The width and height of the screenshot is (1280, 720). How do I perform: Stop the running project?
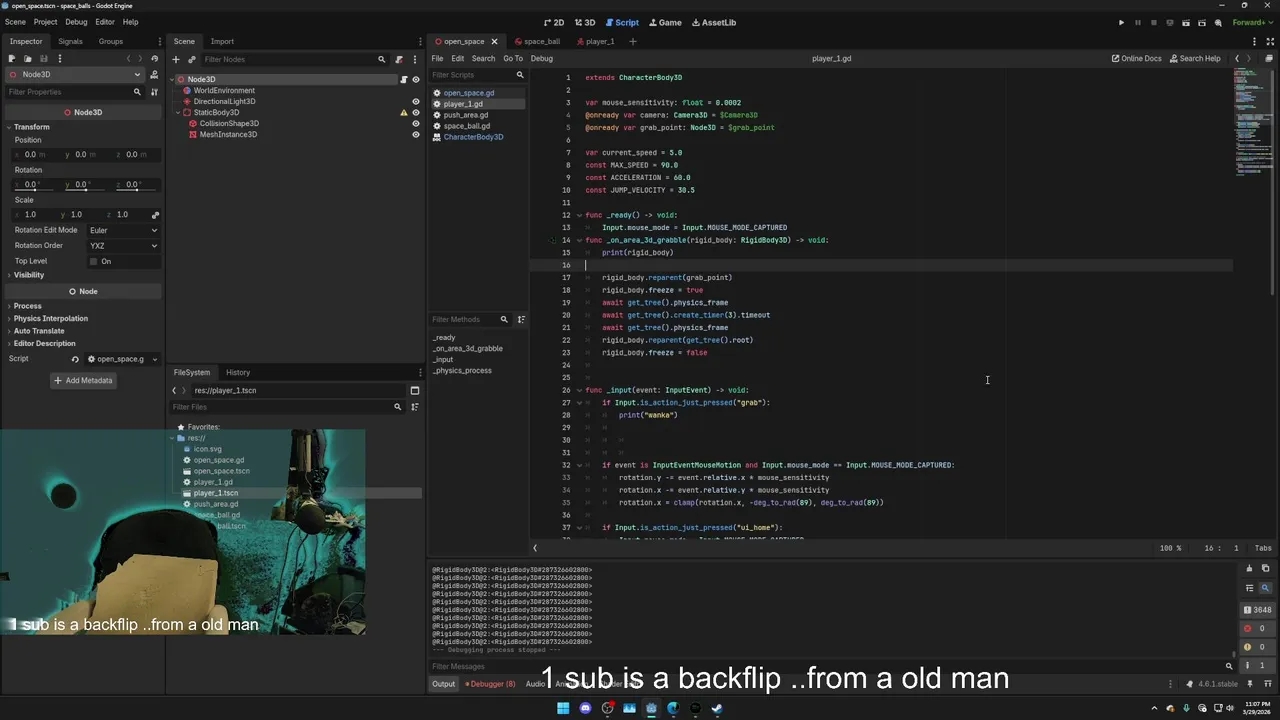(x=1153, y=22)
